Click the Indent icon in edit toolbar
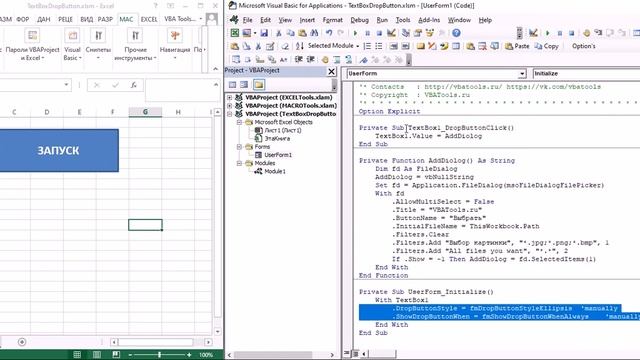 click(x=299, y=60)
